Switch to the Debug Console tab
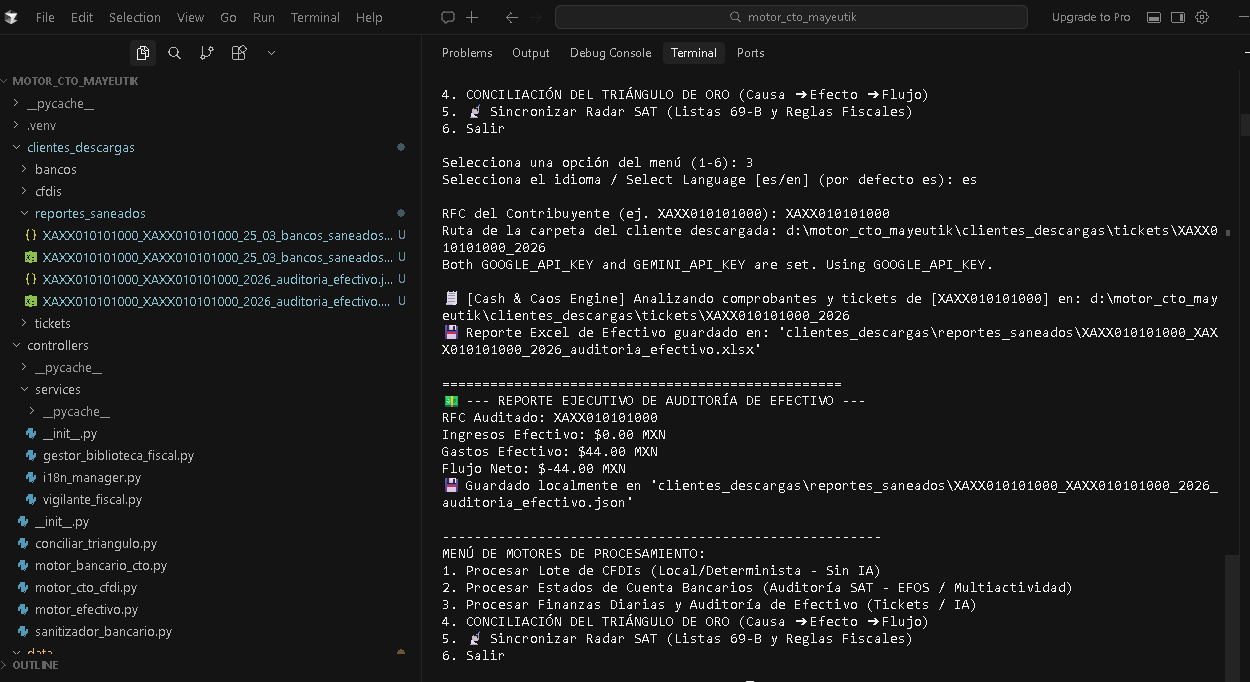 (x=611, y=53)
